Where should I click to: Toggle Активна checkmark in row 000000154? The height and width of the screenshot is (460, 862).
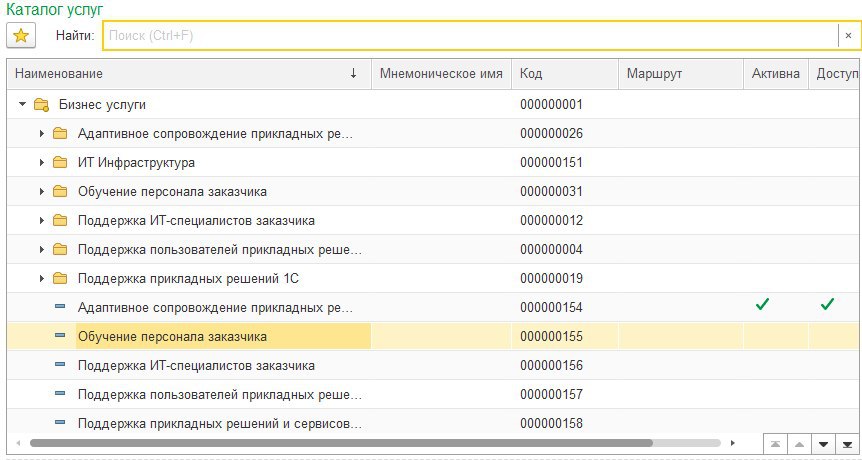click(x=762, y=304)
